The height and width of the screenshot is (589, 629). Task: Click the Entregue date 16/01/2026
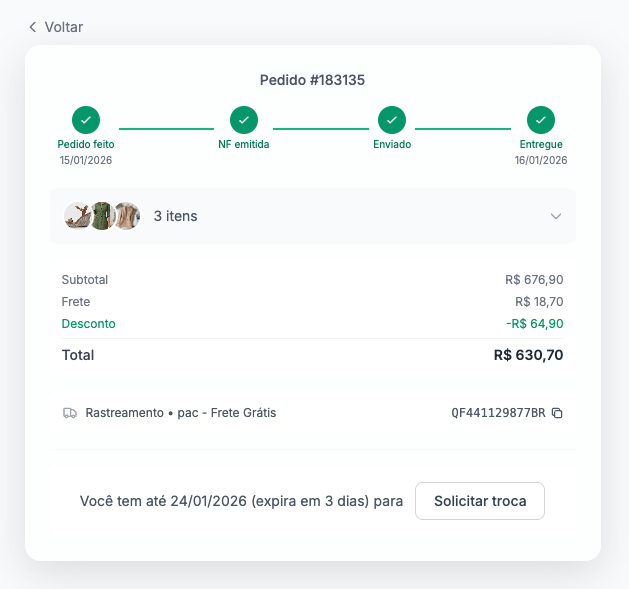pos(541,160)
